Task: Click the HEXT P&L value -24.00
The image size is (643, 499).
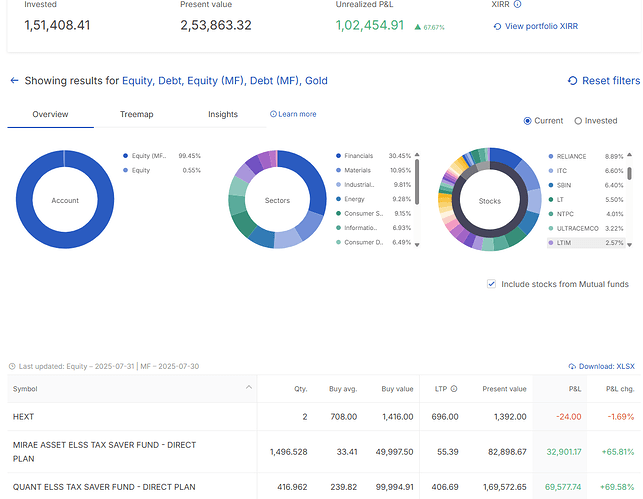Action: coord(569,417)
